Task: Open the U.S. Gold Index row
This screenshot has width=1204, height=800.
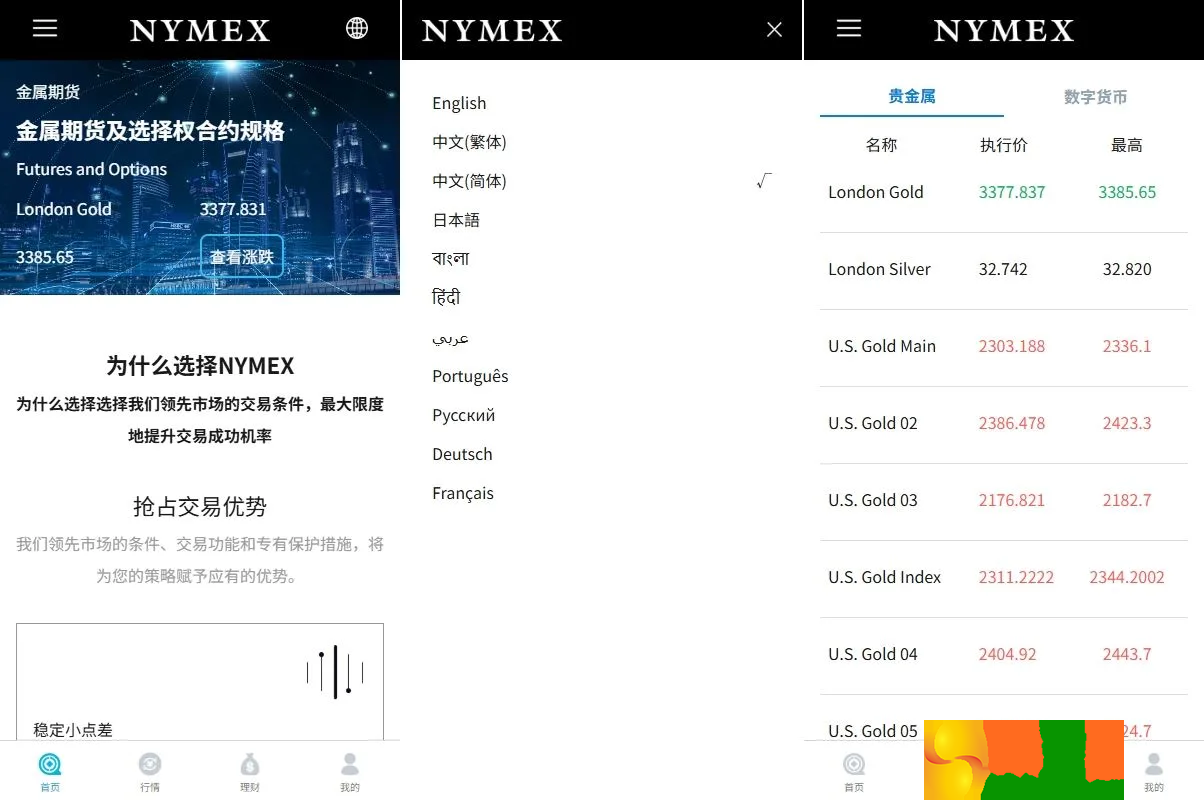Action: pyautogui.click(x=1004, y=579)
